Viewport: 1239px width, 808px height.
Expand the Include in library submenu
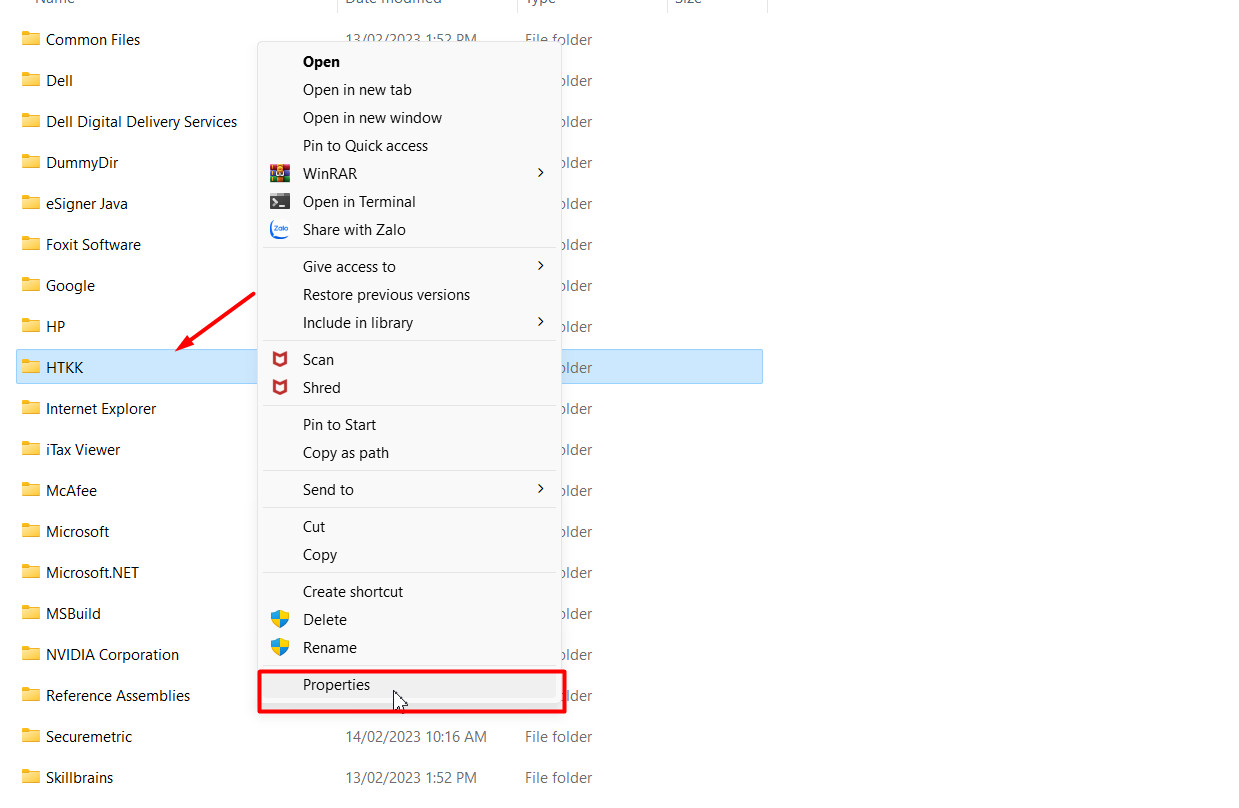[x=540, y=322]
